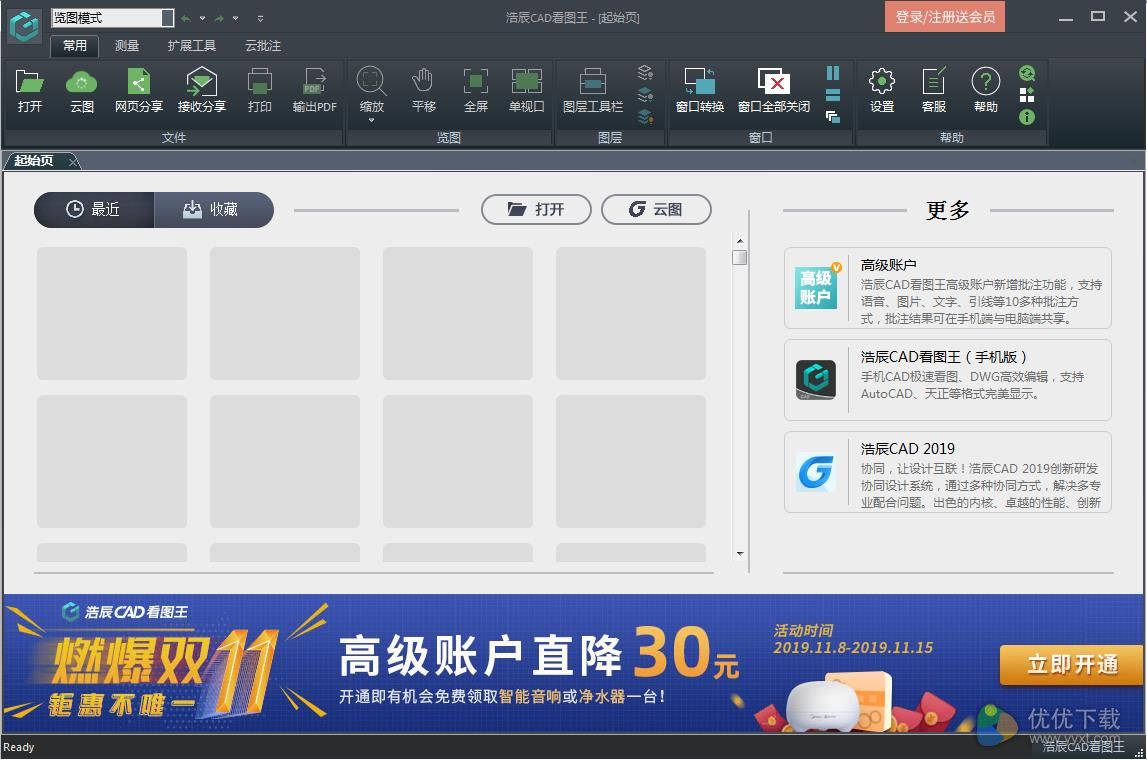Viewport: 1147px width, 760px height.
Task: Click the green info circle icon
Action: click(x=1027, y=117)
